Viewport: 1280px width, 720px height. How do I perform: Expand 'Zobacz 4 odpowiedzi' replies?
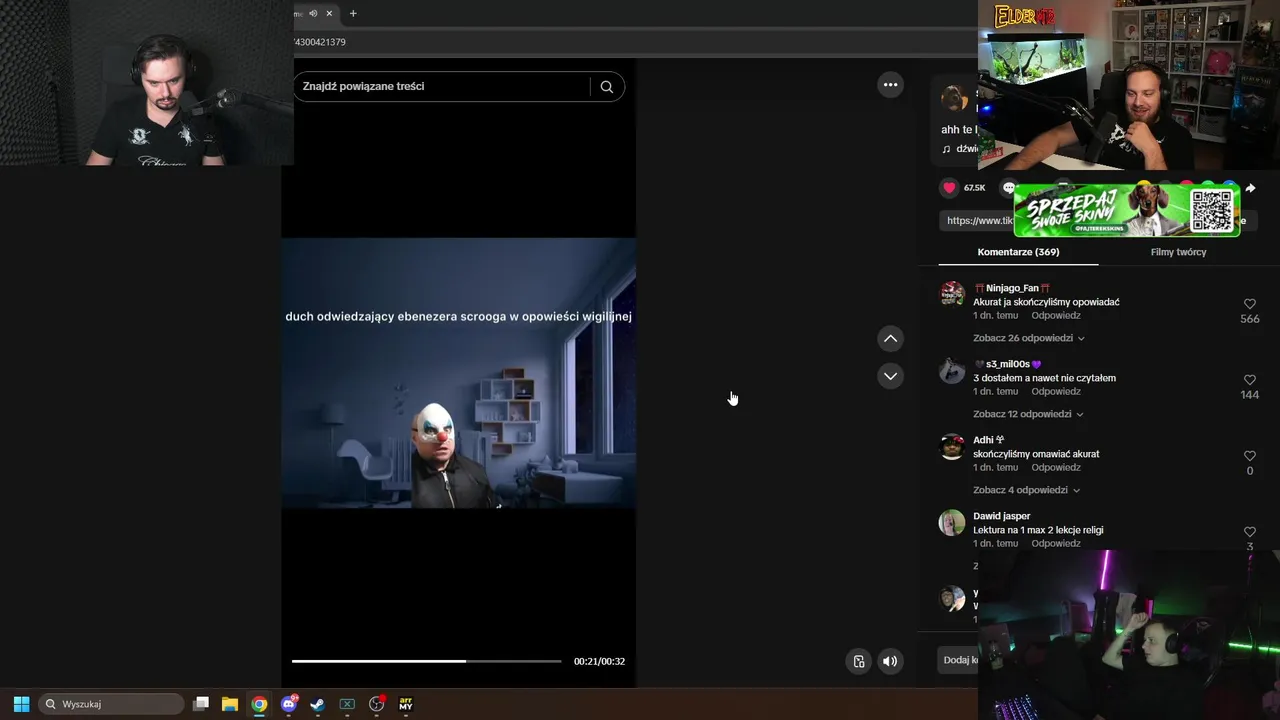click(1026, 490)
